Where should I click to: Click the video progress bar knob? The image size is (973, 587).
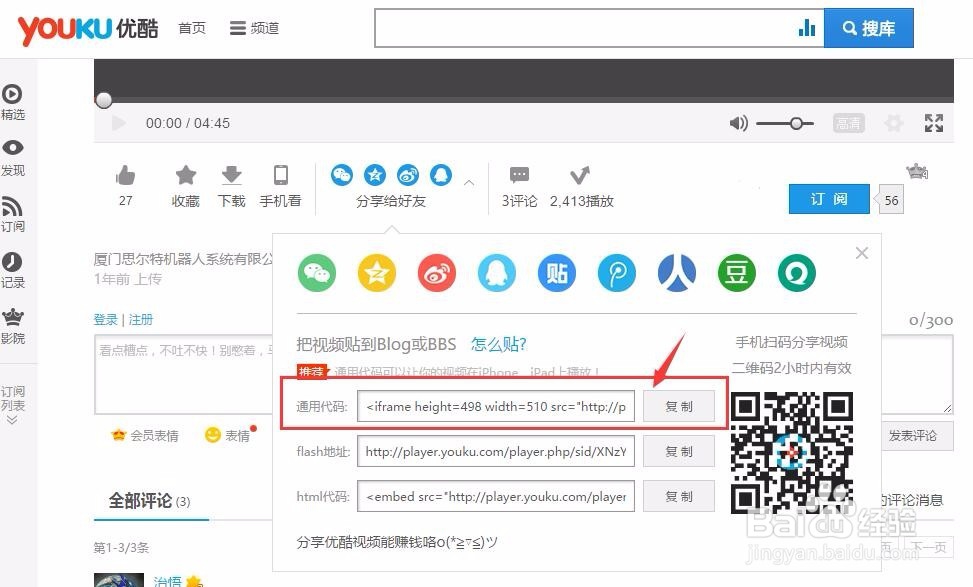104,99
